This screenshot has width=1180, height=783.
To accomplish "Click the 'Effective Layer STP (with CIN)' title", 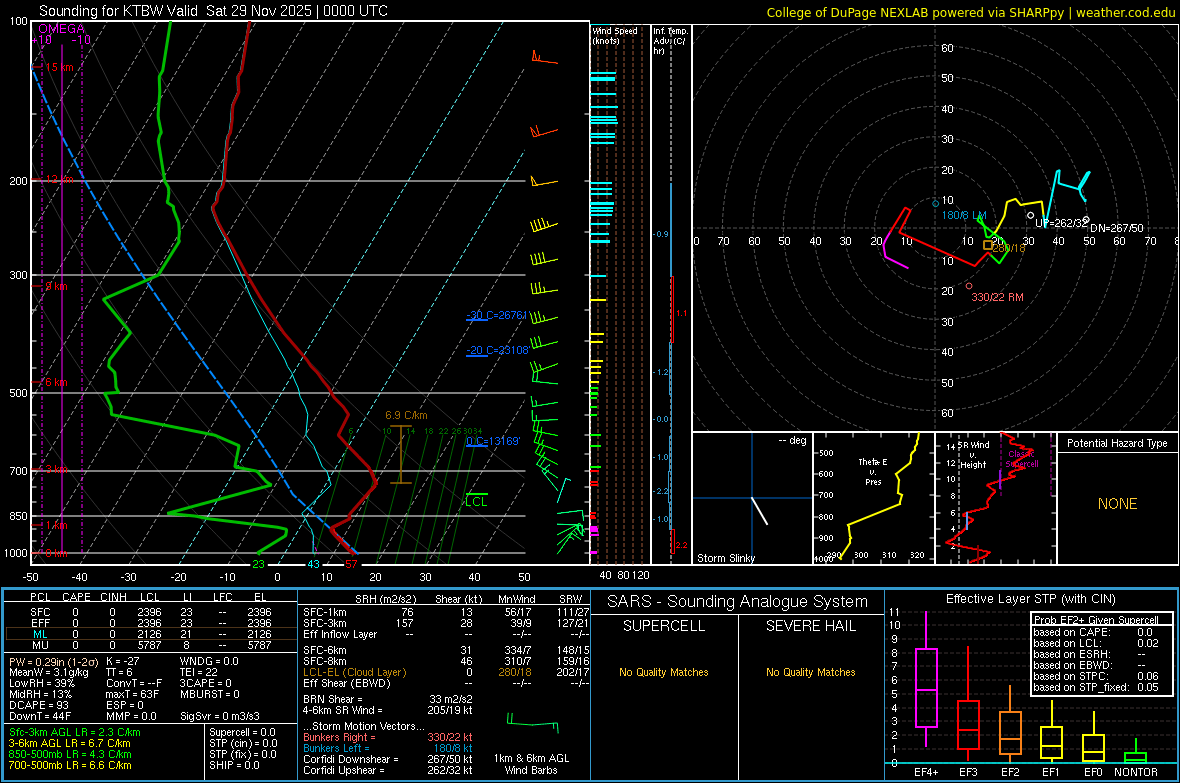I will tap(1031, 599).
